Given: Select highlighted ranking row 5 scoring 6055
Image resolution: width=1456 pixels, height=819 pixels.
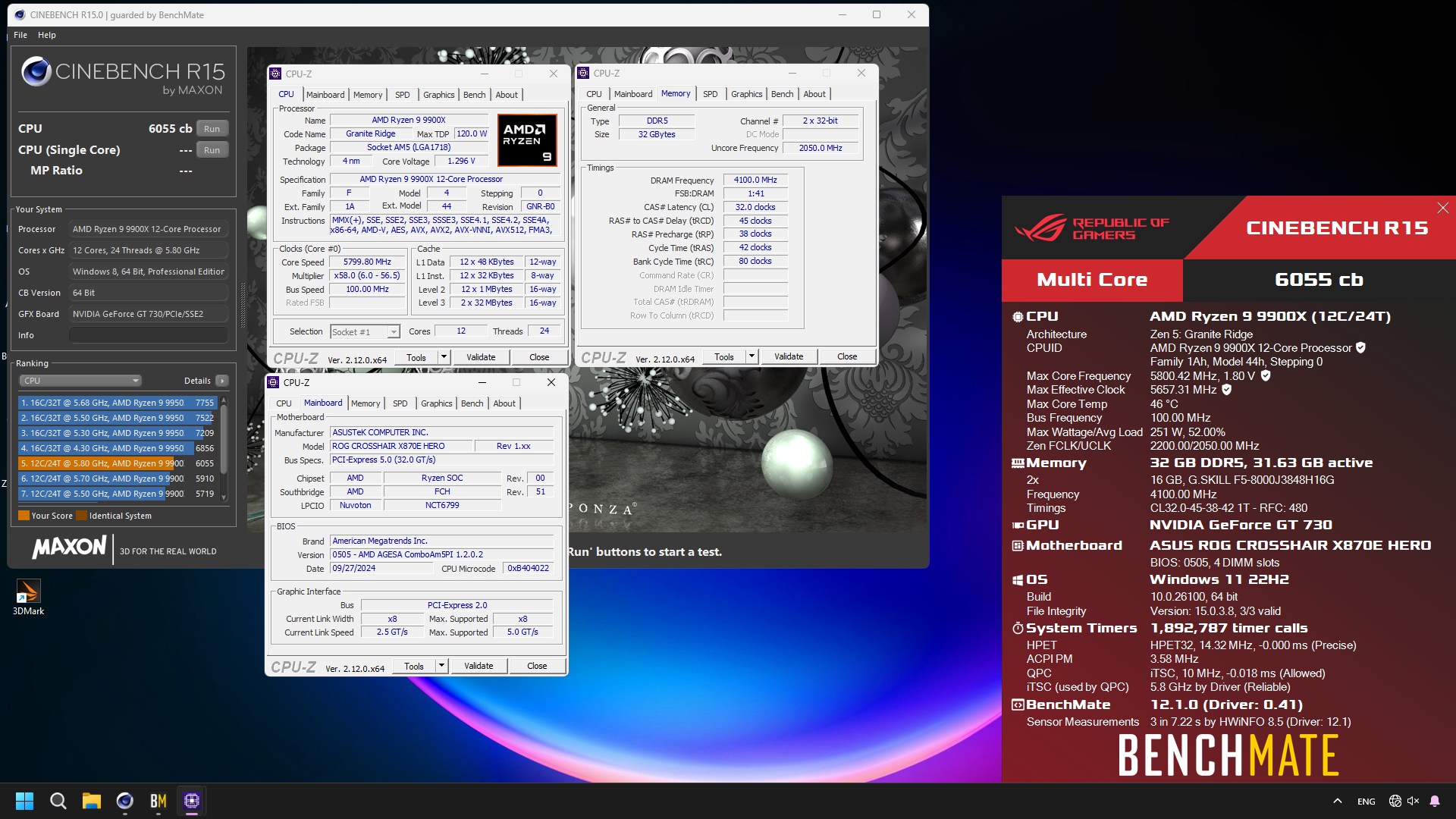Looking at the screenshot, I should [118, 463].
